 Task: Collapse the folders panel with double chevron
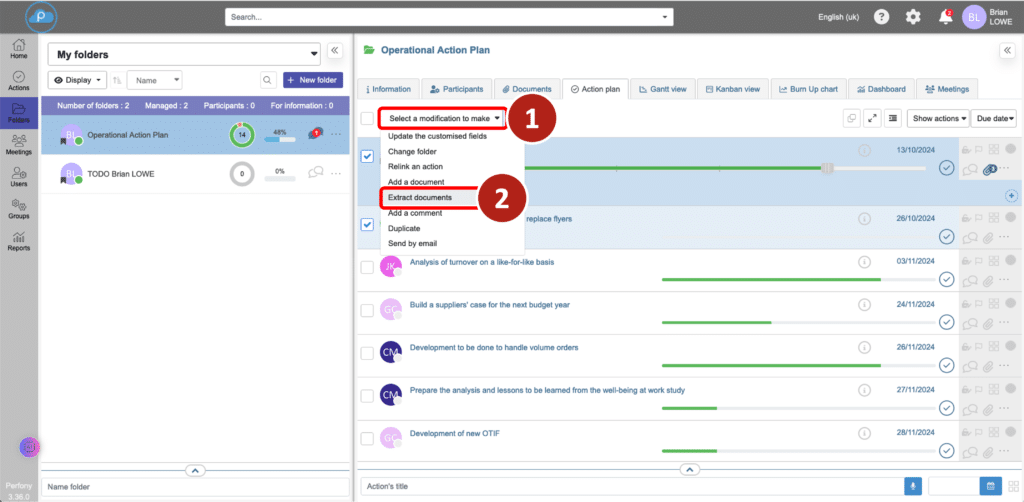(335, 51)
